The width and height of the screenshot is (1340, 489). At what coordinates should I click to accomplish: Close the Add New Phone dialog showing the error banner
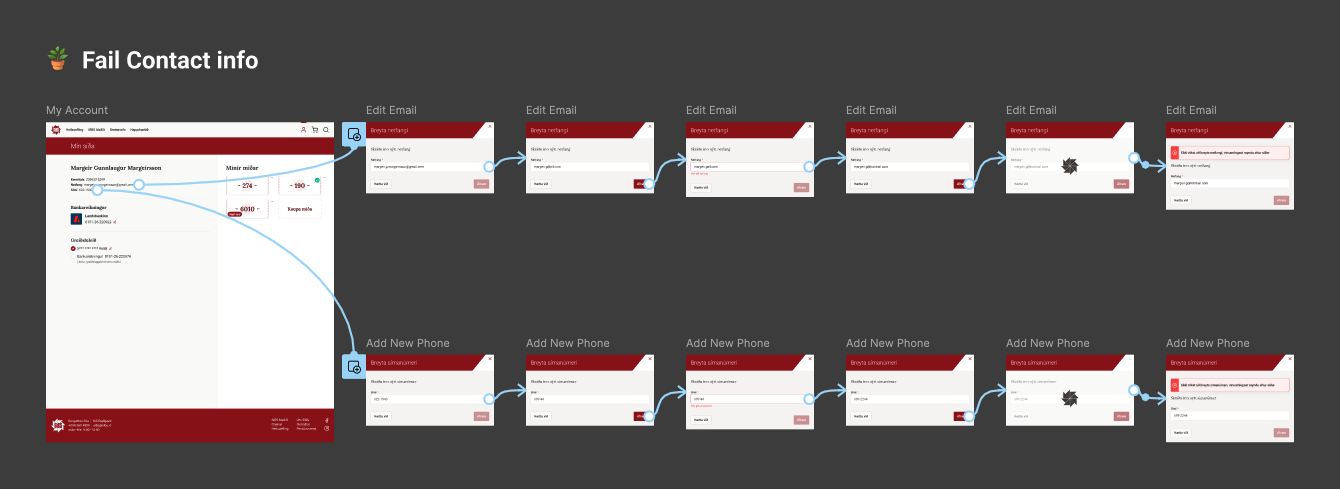1289,359
